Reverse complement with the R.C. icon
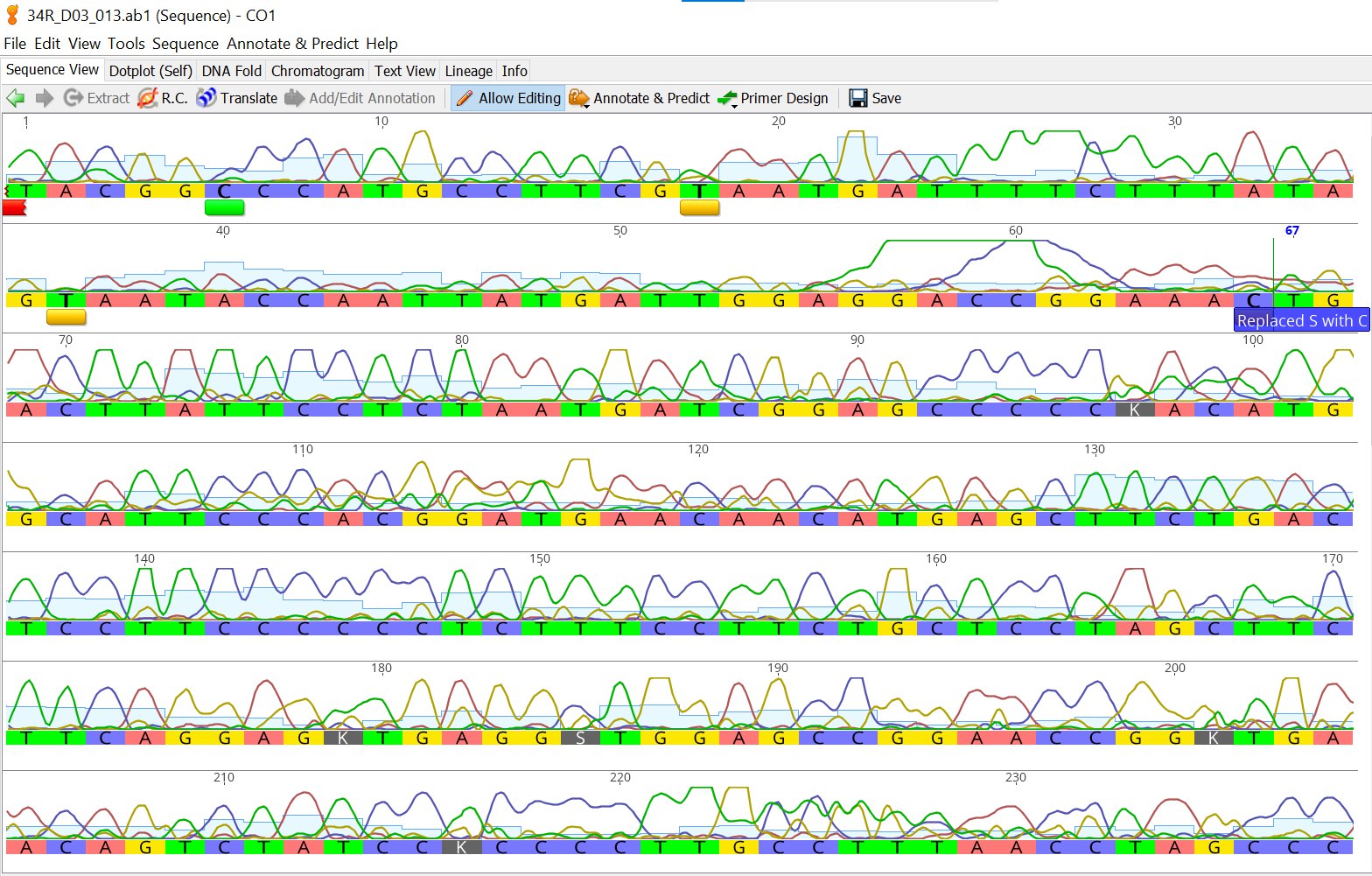The image size is (1372, 876). coord(148,98)
